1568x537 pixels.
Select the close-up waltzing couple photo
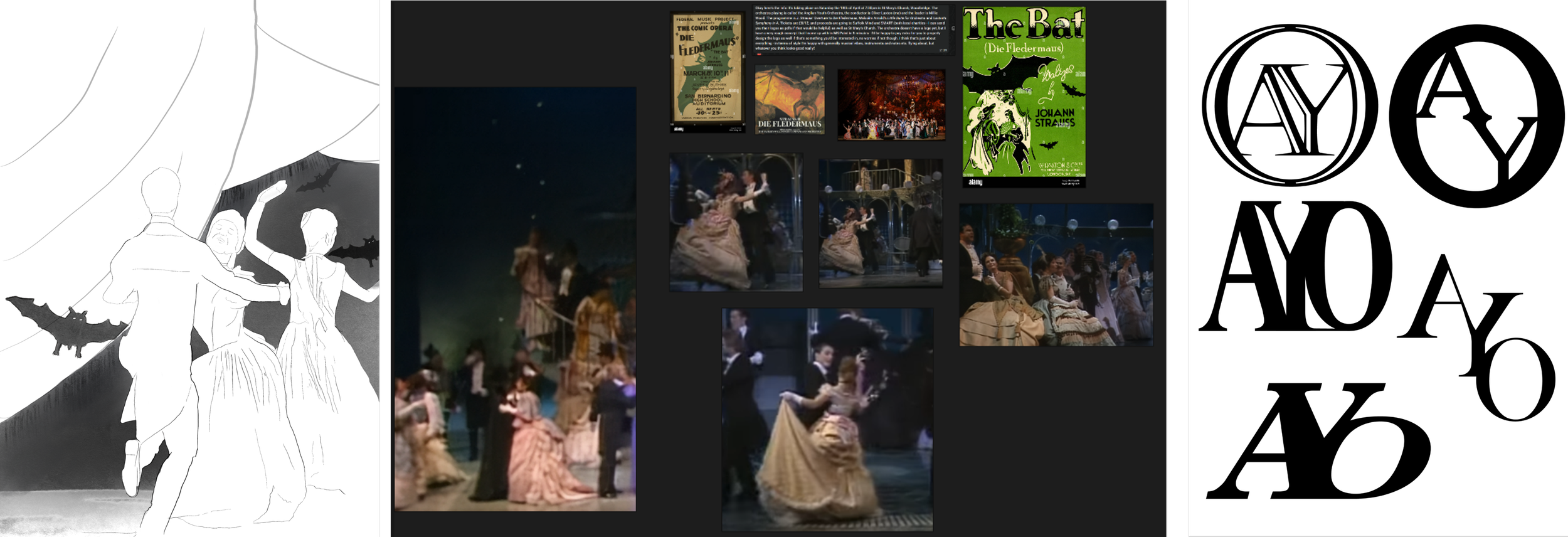pyautogui.click(x=736, y=222)
